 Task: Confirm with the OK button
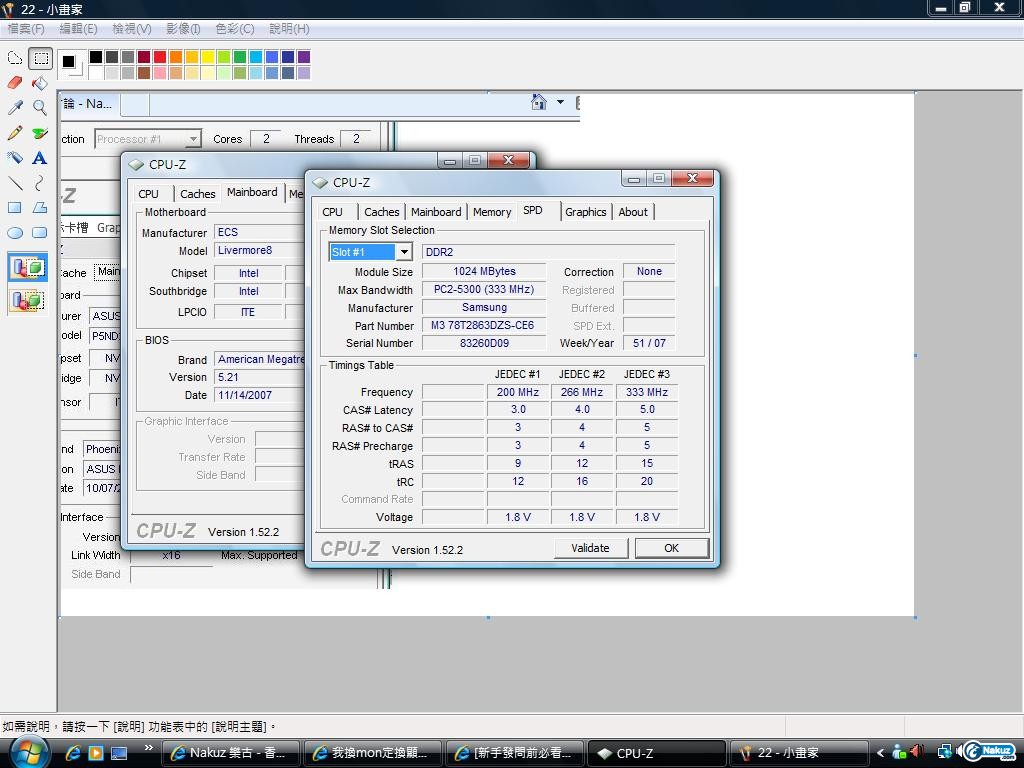point(671,549)
